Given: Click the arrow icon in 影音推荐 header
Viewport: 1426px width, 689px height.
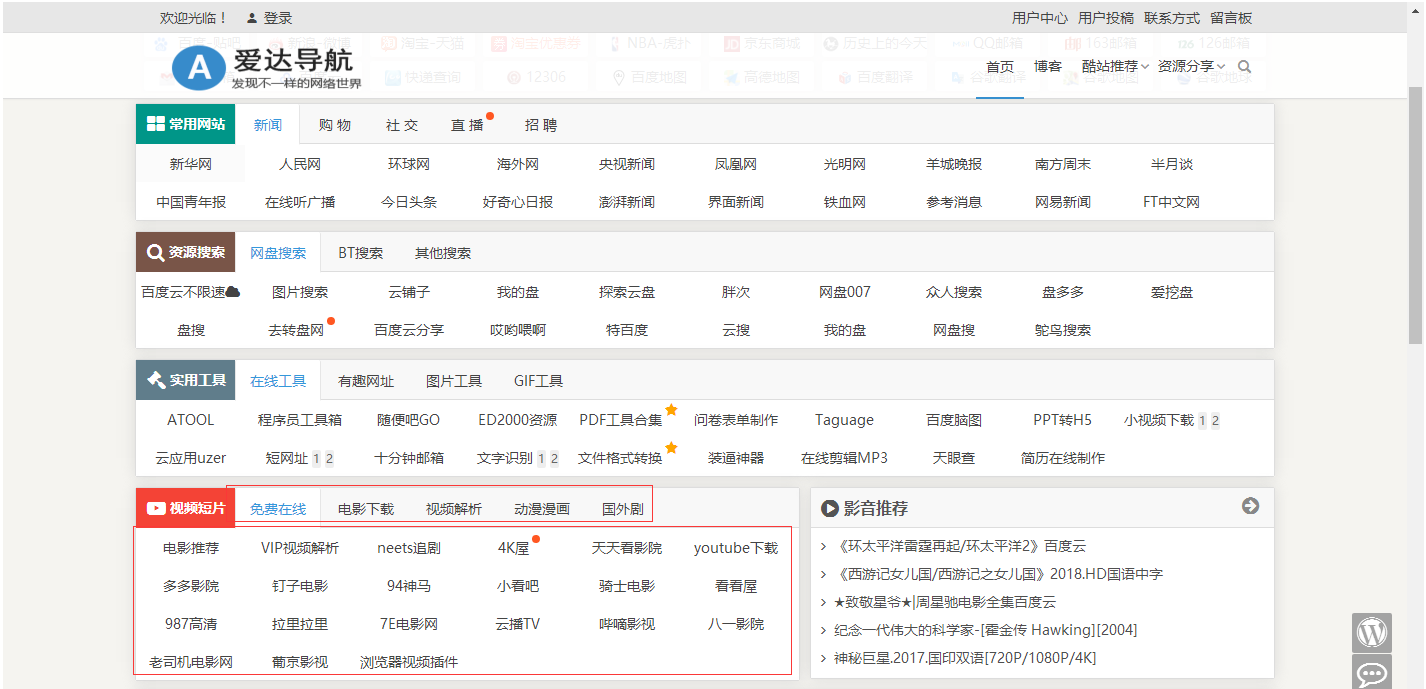Looking at the screenshot, I should tap(1250, 506).
